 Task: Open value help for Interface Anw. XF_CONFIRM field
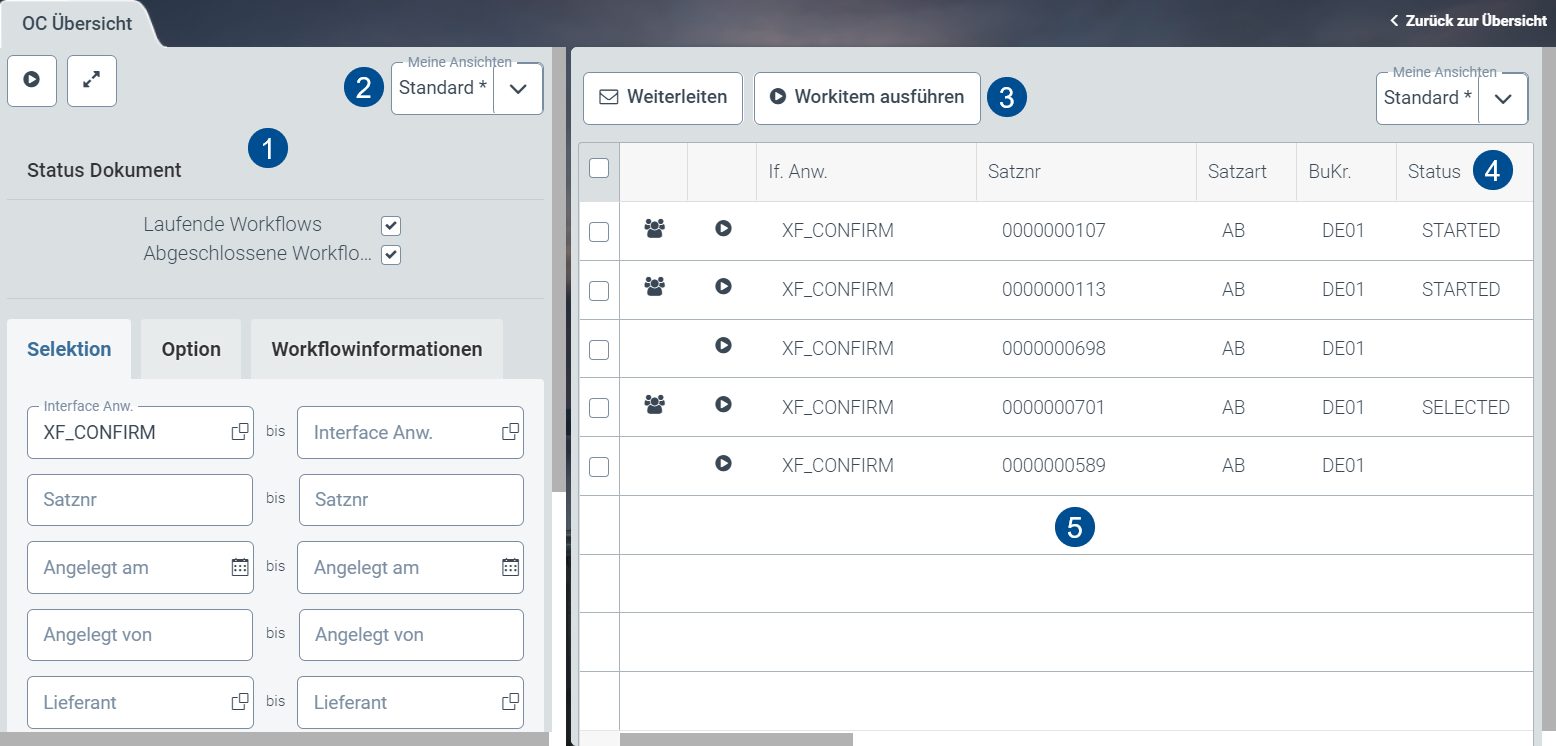tap(240, 432)
